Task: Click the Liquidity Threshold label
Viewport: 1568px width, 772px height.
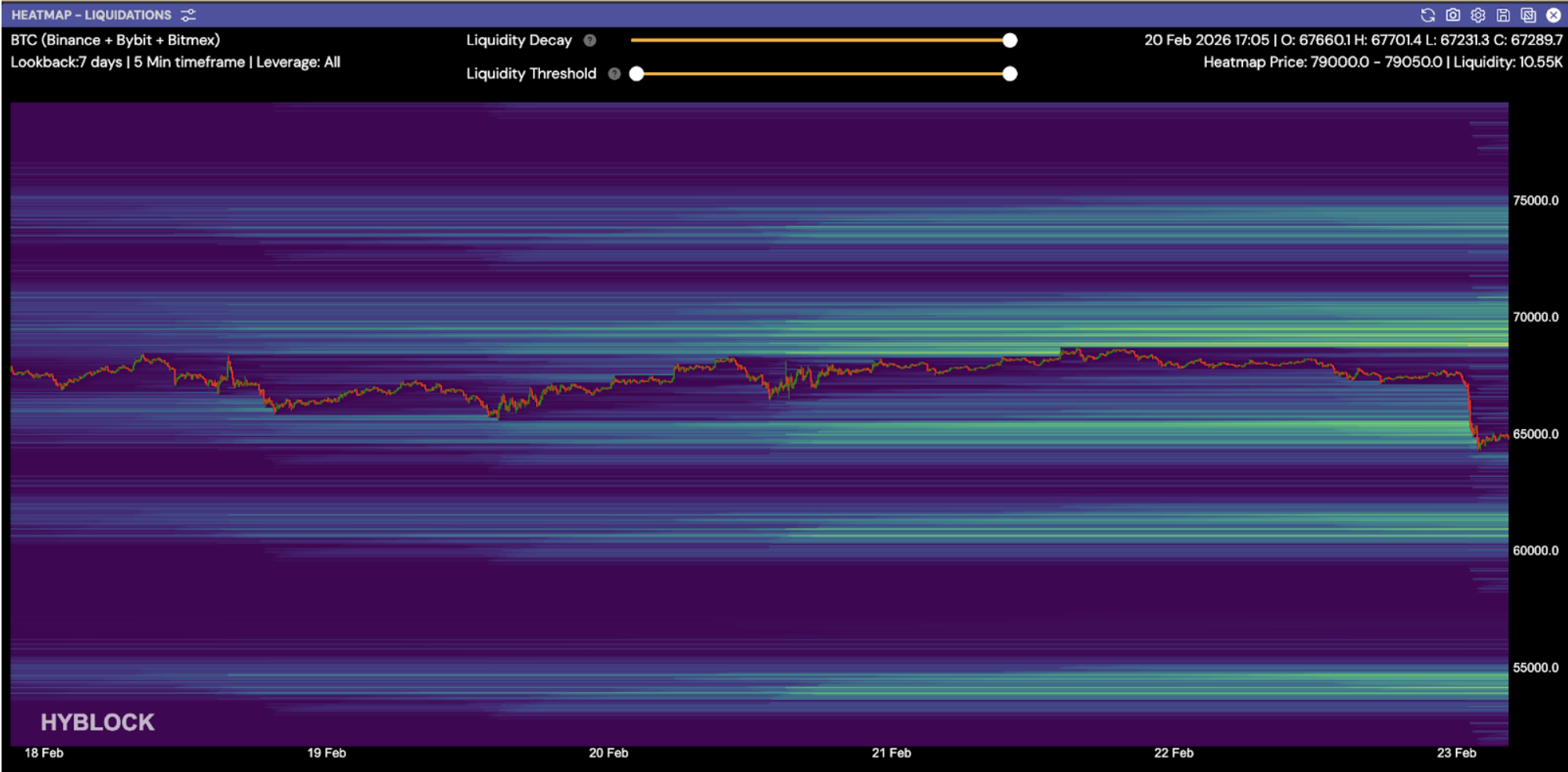Action: pos(531,74)
